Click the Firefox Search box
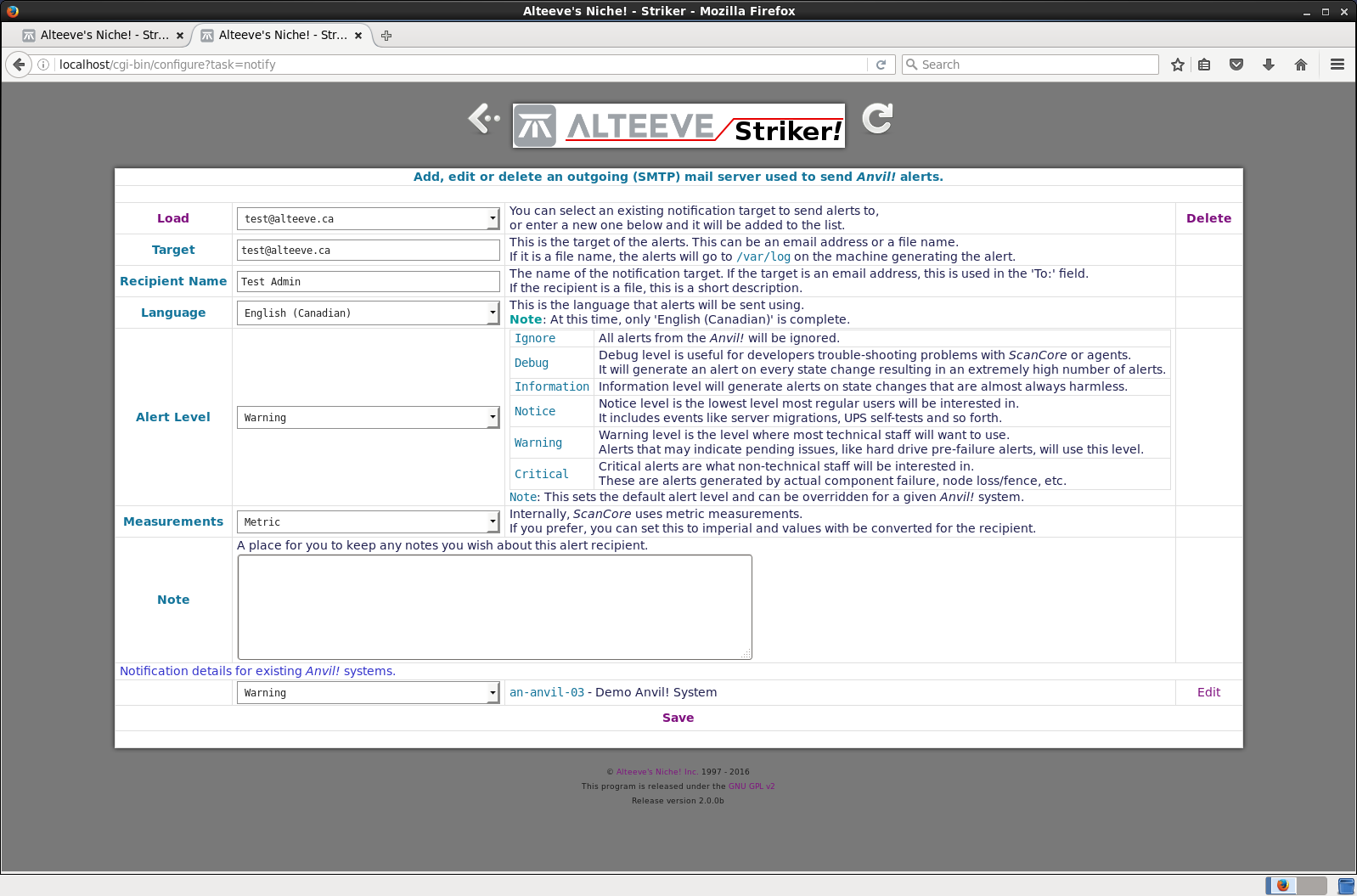 [1029, 65]
